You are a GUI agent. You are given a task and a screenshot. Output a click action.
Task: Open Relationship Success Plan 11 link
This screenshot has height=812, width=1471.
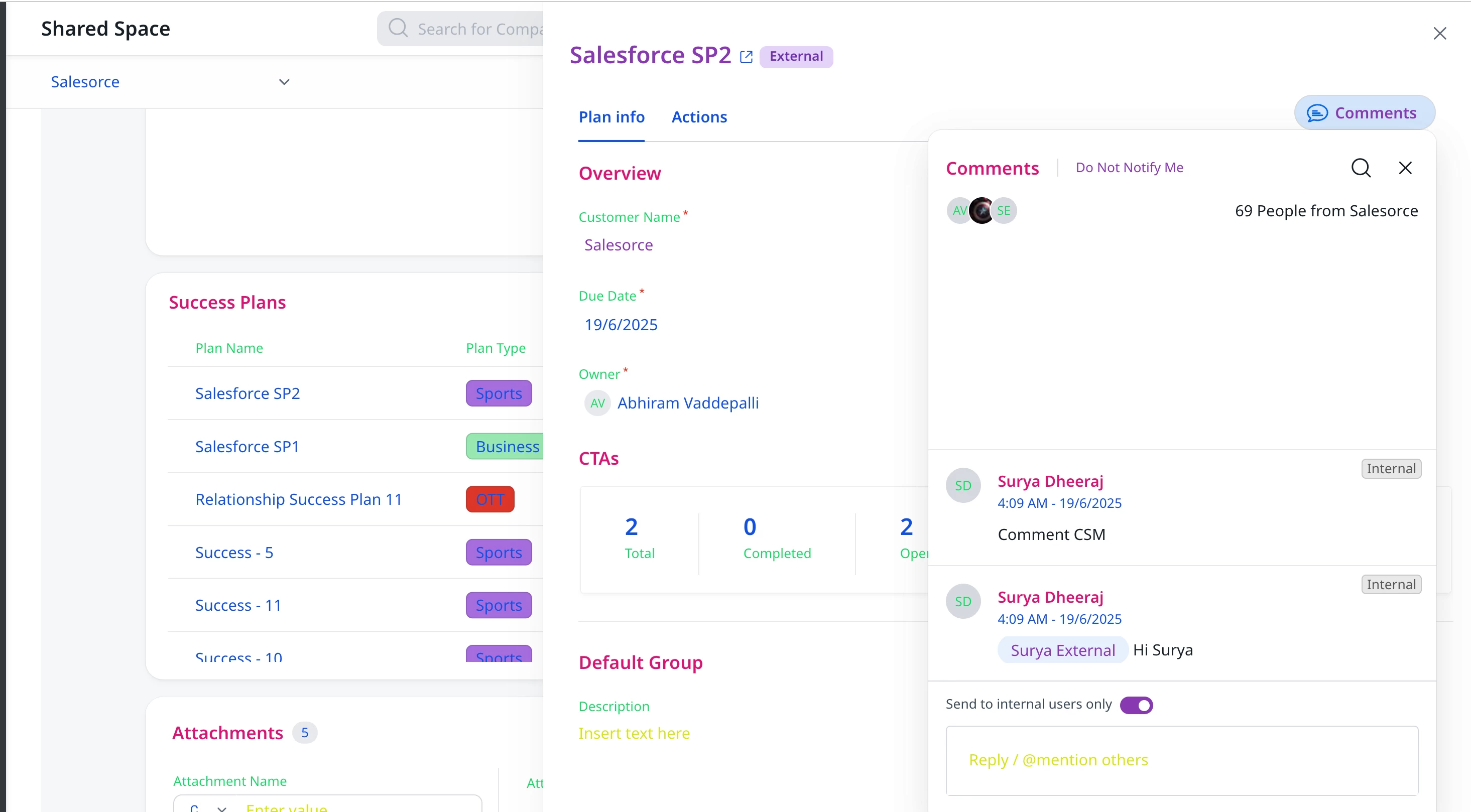(298, 499)
